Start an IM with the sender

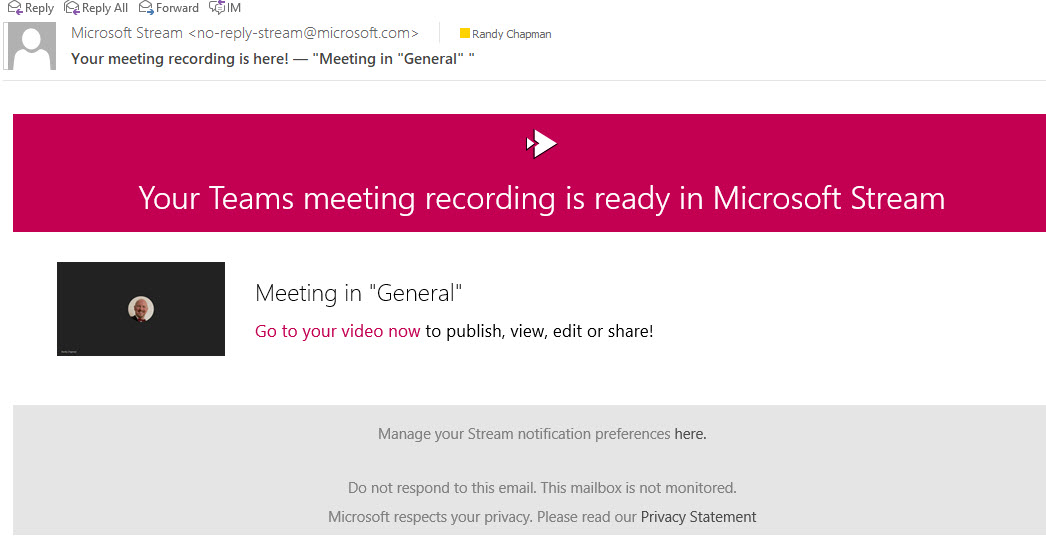click(225, 8)
